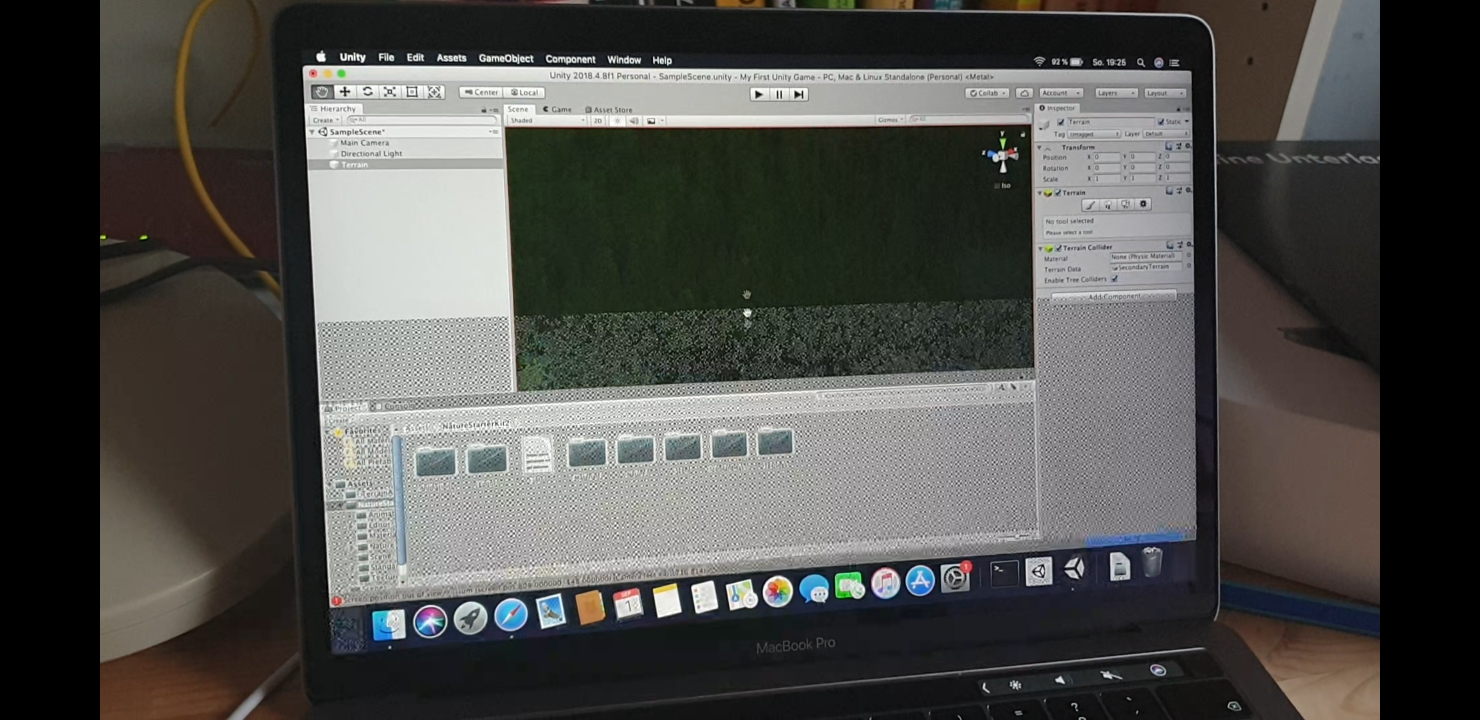The height and width of the screenshot is (720, 1480).
Task: Open the Tag dropdown showing Untagged
Action: (1093, 134)
